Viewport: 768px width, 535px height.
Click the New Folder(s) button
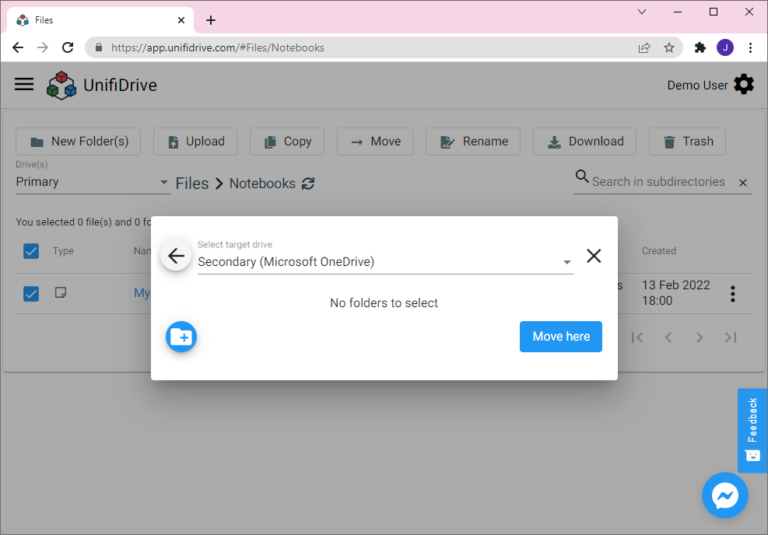pyautogui.click(x=78, y=142)
